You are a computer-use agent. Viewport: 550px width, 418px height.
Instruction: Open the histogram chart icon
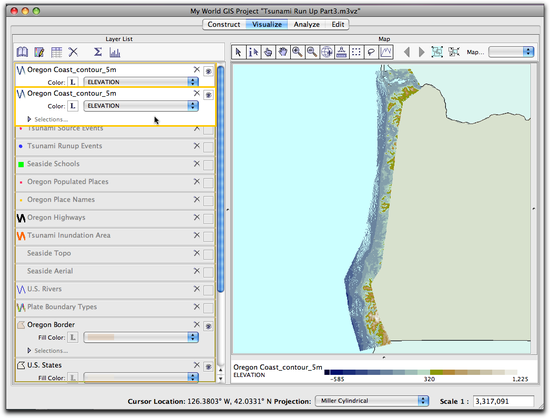tap(115, 52)
